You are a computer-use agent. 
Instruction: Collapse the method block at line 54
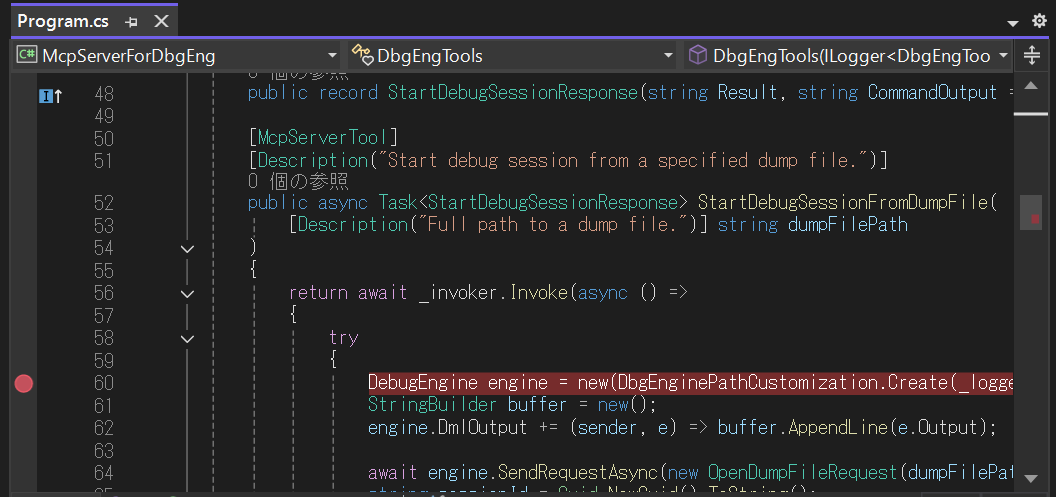188,249
